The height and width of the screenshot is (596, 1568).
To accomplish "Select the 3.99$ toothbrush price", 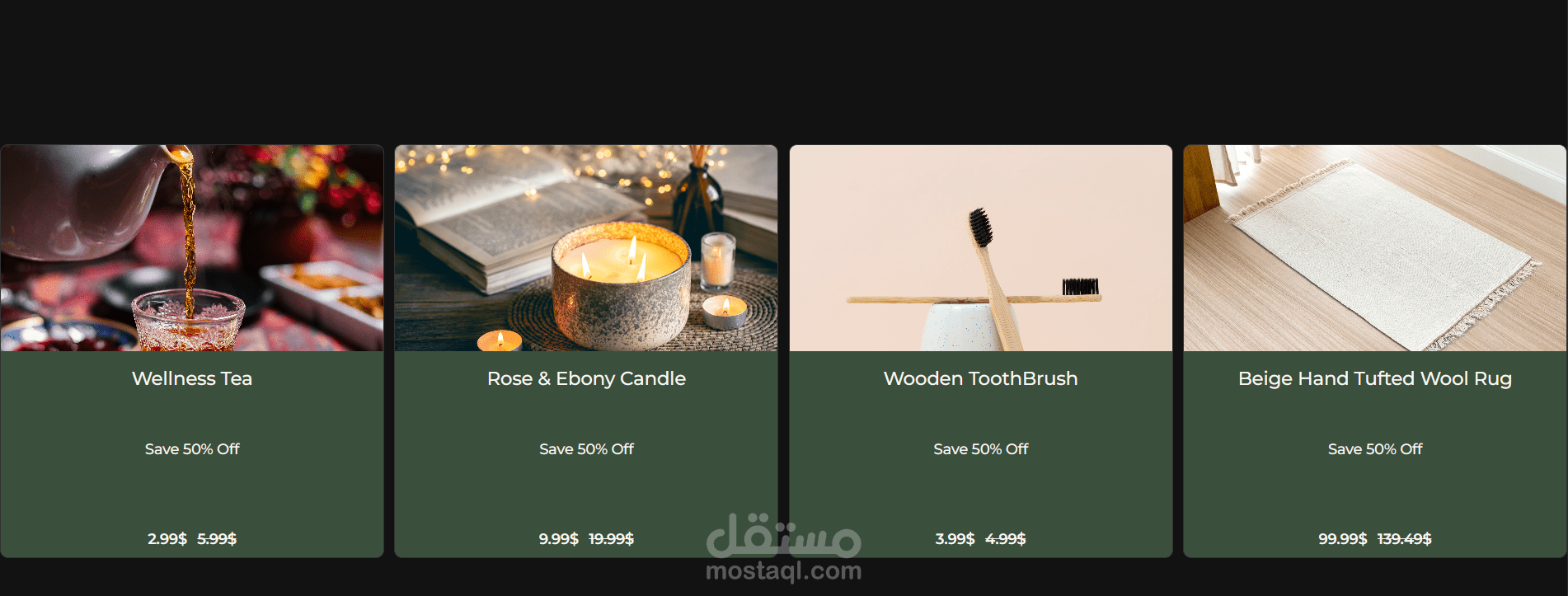I will (955, 539).
